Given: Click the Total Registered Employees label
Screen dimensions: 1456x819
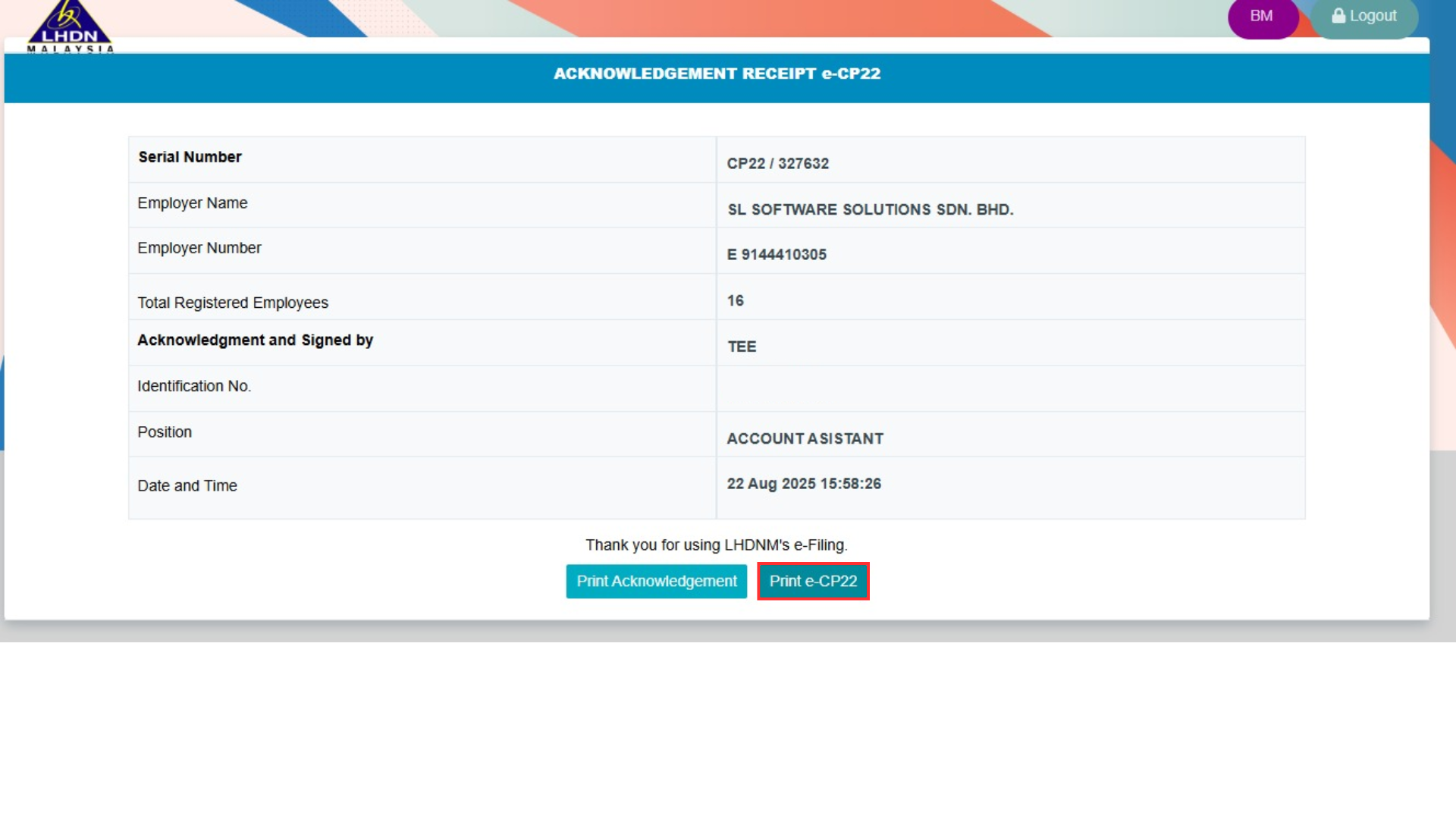Looking at the screenshot, I should click(x=233, y=303).
